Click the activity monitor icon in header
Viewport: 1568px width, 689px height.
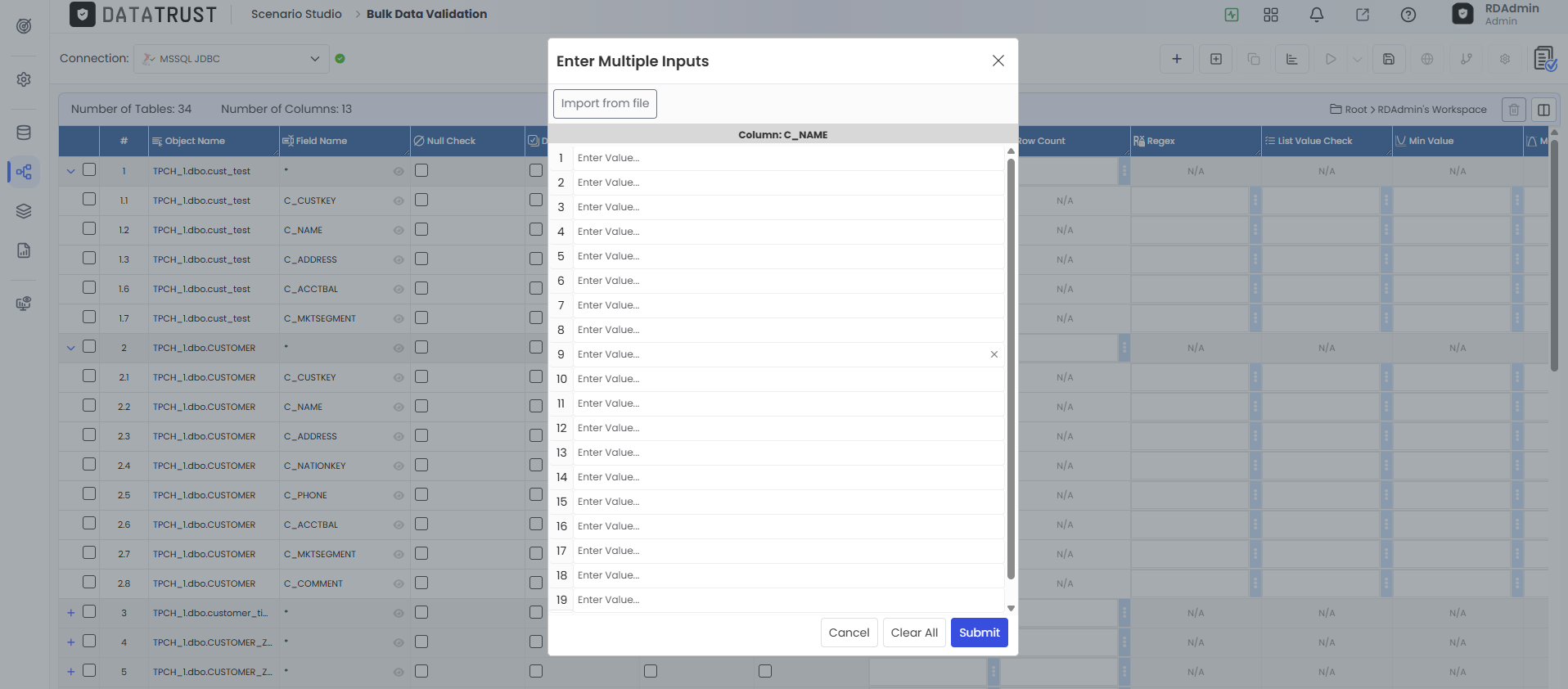(x=1232, y=15)
